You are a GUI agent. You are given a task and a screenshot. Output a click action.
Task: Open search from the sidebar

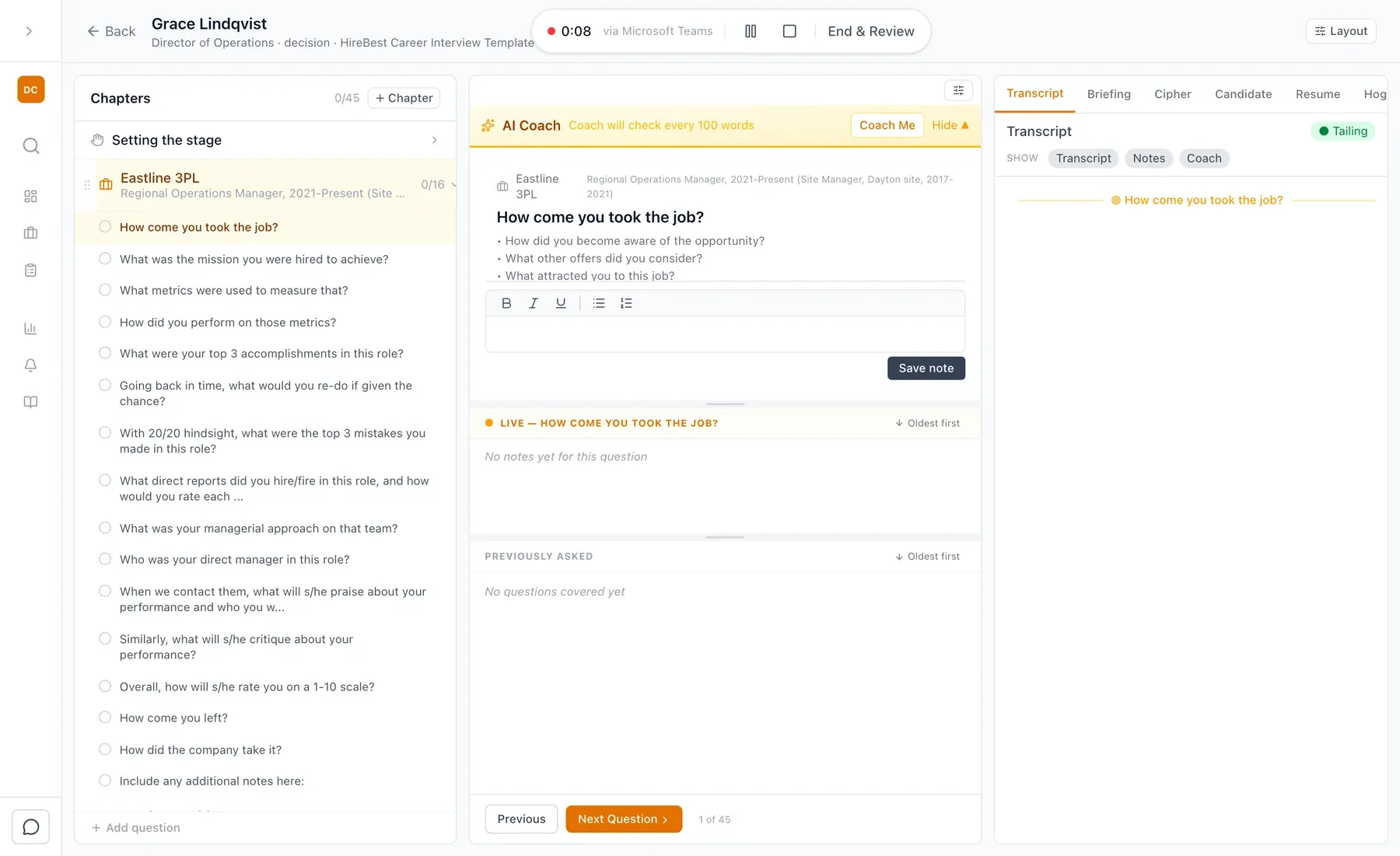coord(30,145)
